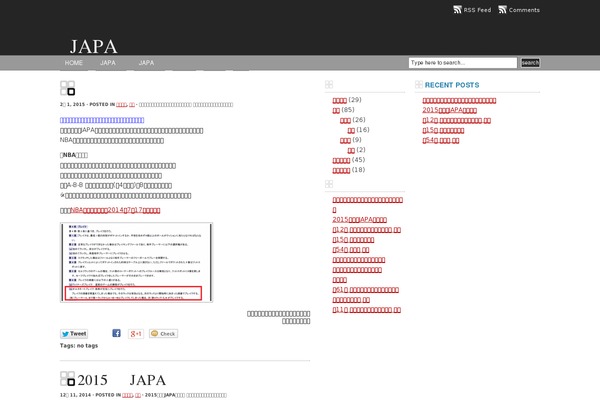Open the rule document screenshot thumbnail
This screenshot has height=400, width=600.
tap(135, 263)
